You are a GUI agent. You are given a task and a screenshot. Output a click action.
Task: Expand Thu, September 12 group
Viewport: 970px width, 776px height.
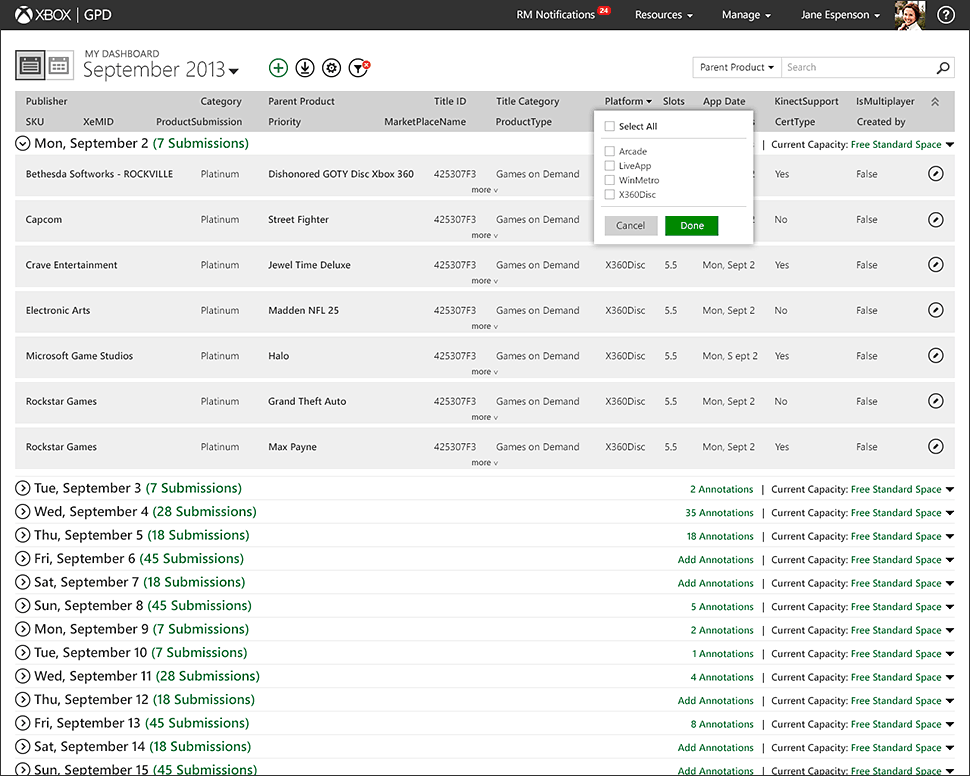point(22,700)
